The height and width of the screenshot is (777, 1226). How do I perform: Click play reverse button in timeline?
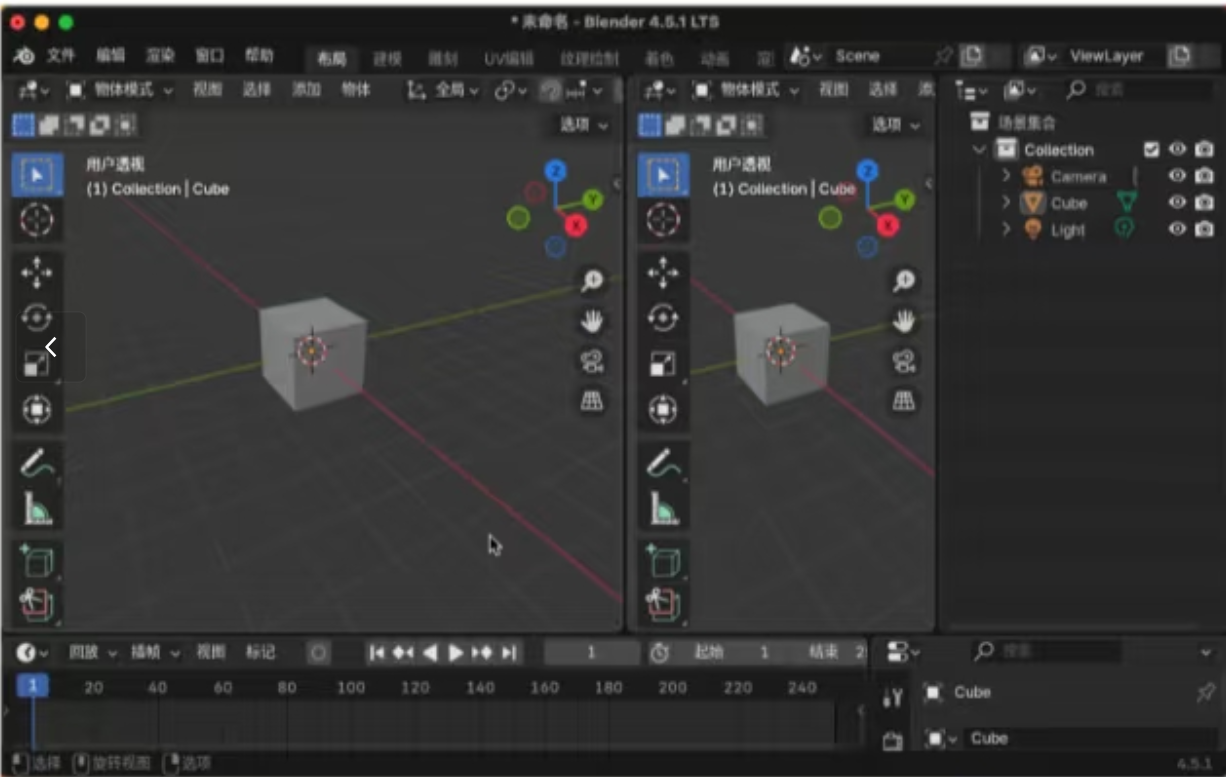430,653
